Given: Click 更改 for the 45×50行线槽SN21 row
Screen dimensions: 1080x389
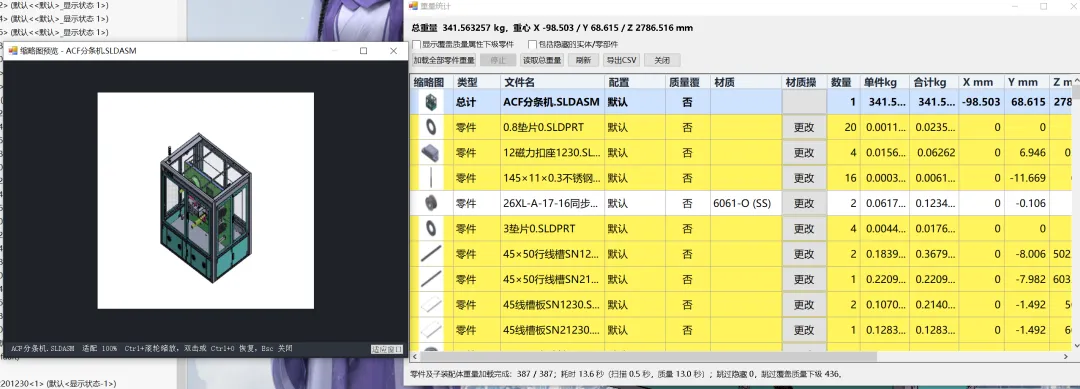Looking at the screenshot, I should coord(804,280).
